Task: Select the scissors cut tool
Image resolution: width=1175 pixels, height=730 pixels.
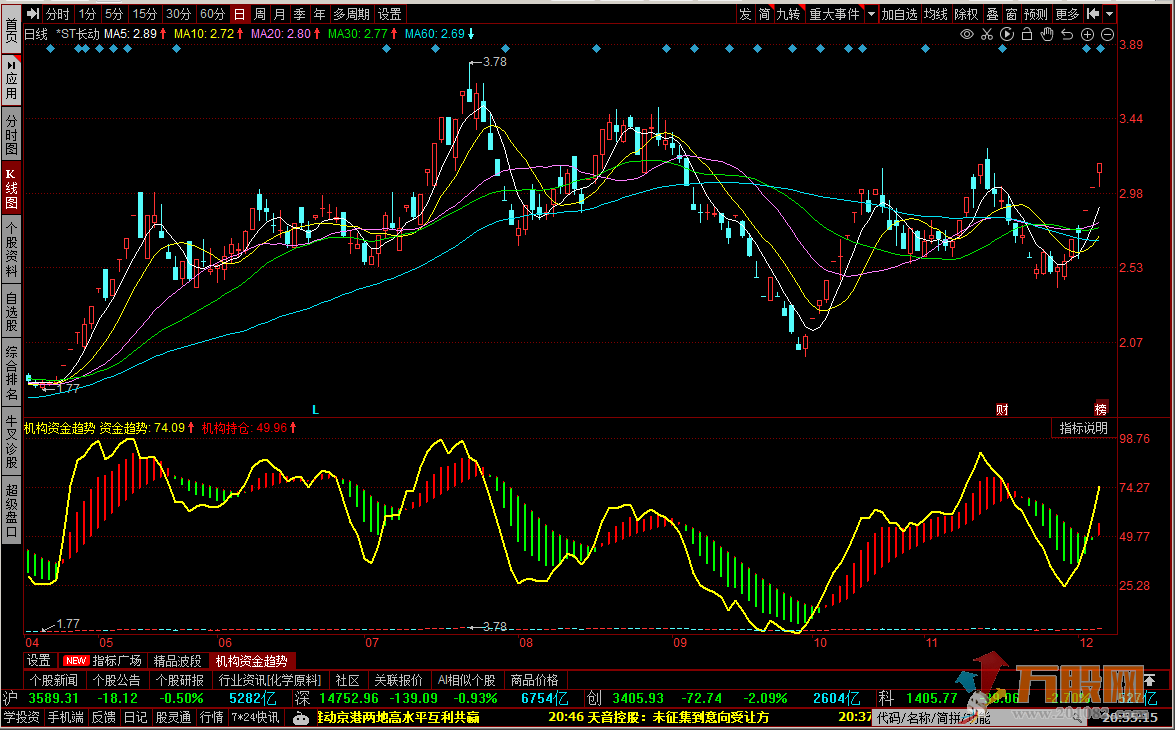Action: [x=987, y=34]
